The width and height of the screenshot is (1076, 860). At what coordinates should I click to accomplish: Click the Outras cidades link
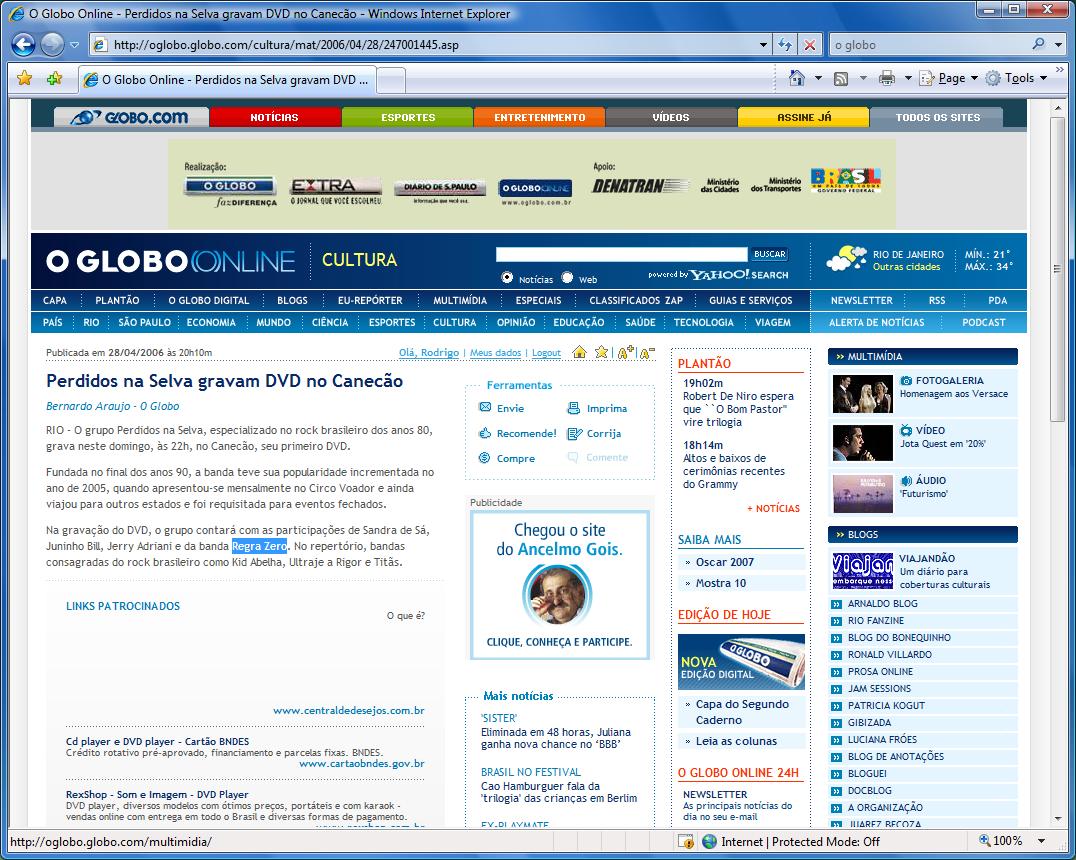[x=906, y=267]
